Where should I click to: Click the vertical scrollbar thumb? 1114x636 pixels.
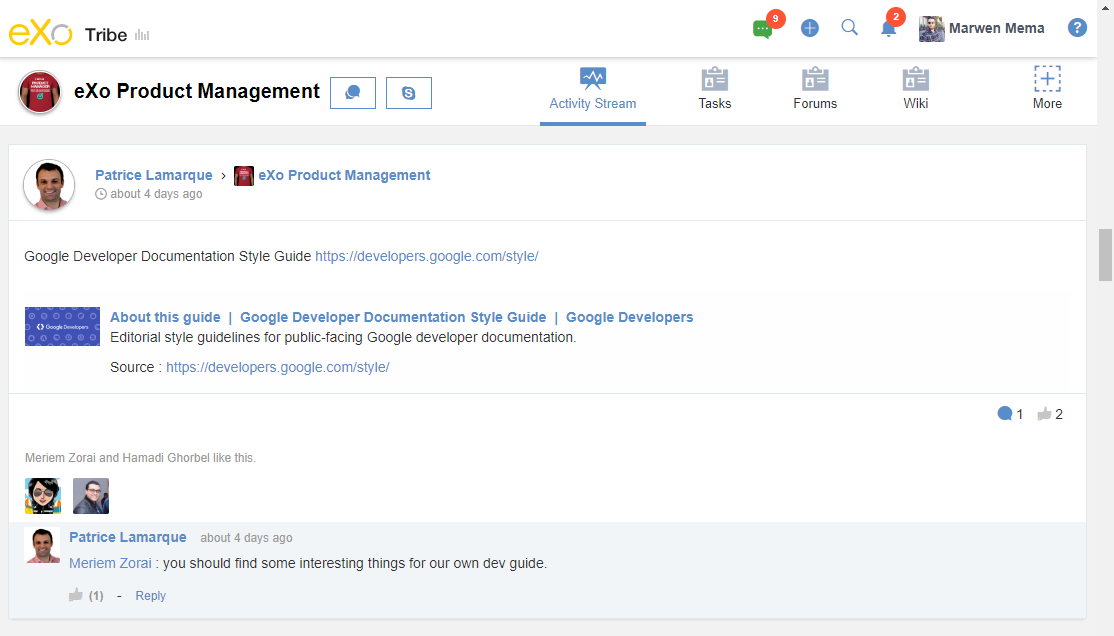(1105, 255)
